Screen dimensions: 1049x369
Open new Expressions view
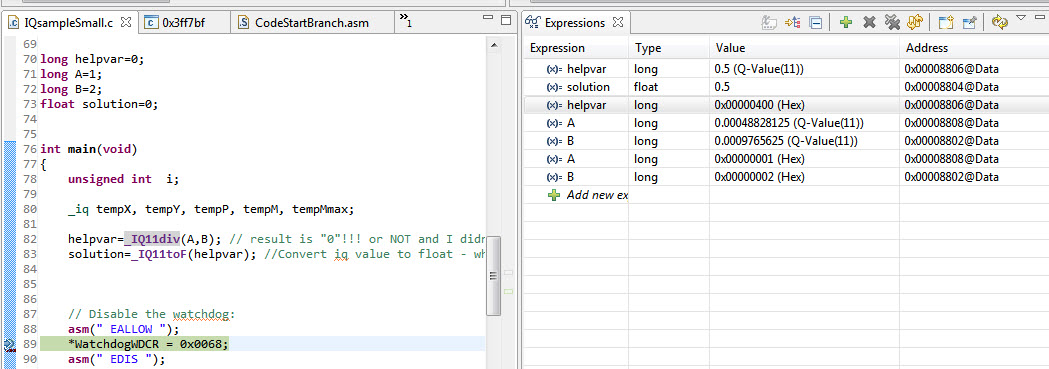coord(945,23)
